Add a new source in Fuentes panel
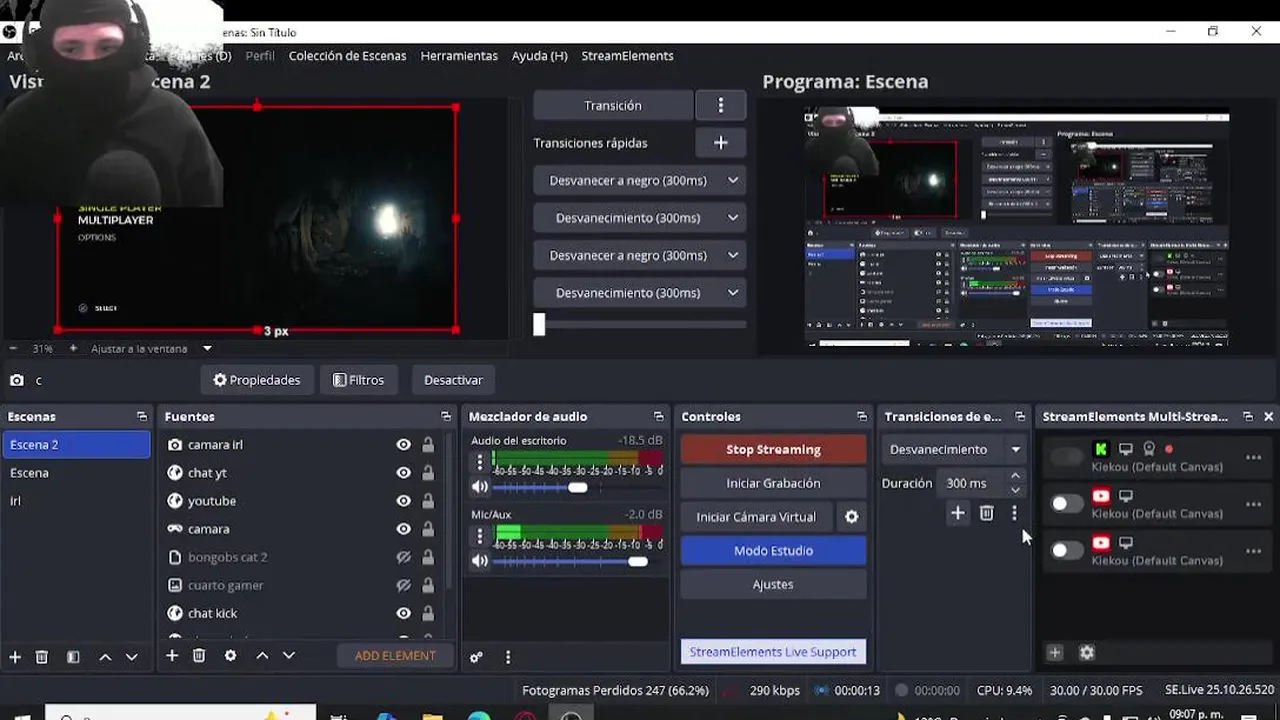Image resolution: width=1280 pixels, height=720 pixels. pyautogui.click(x=172, y=656)
